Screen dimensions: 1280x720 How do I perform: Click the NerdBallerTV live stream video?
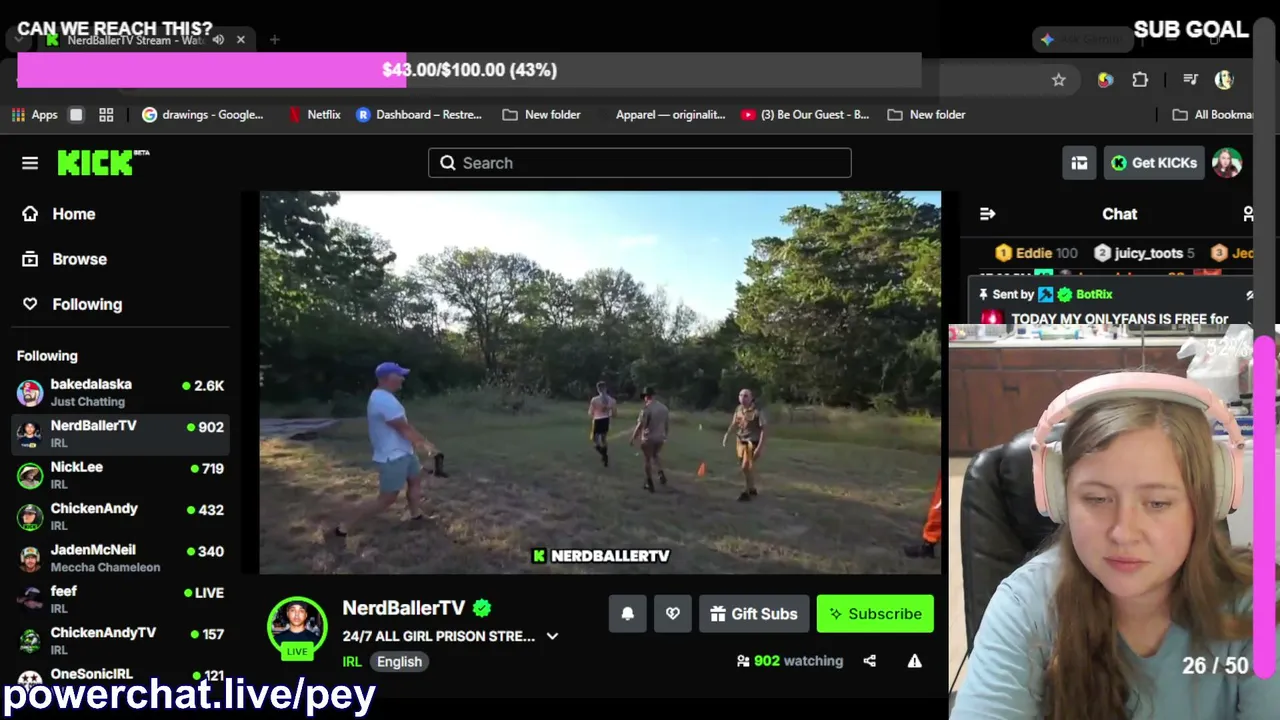(600, 383)
